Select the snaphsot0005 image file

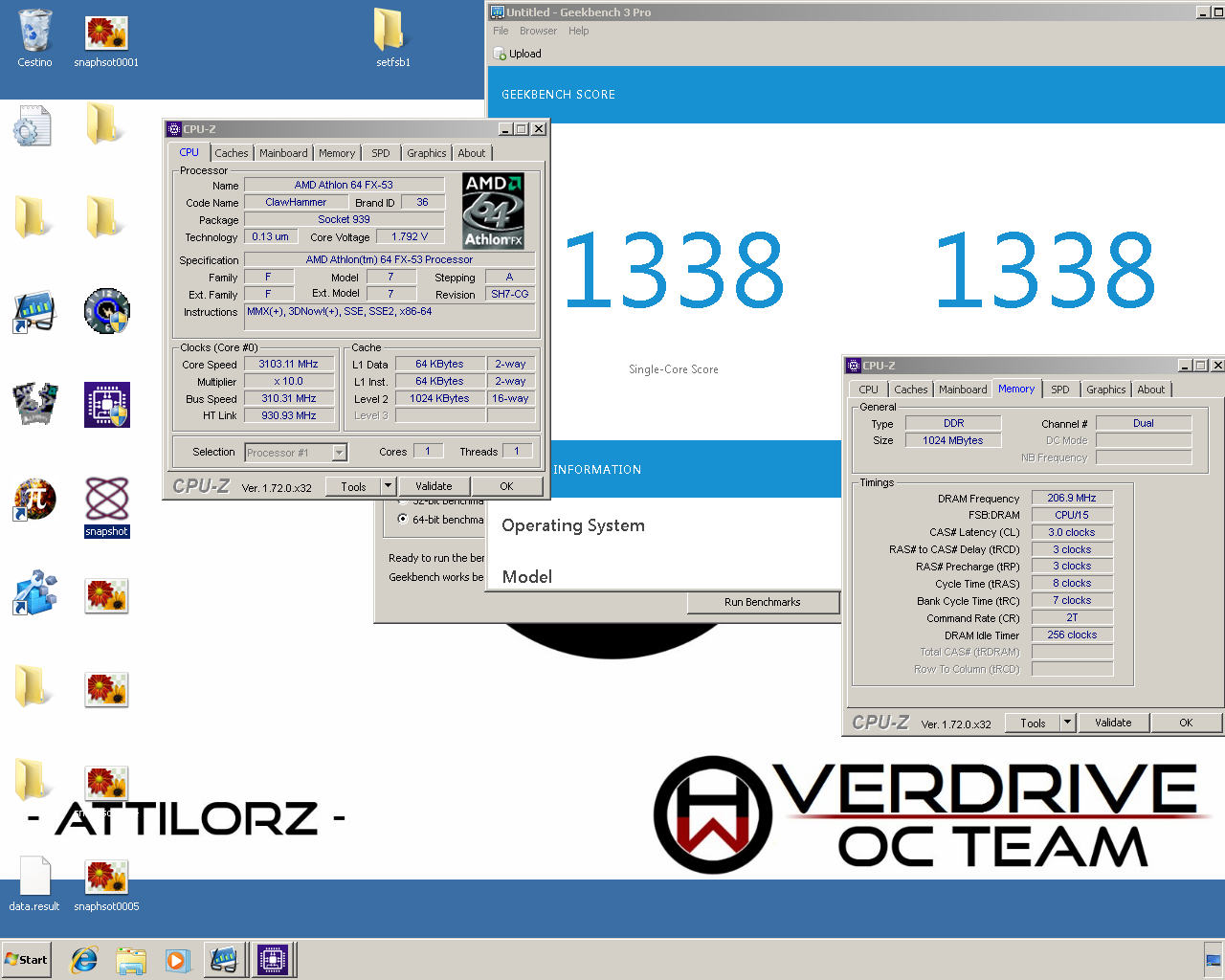106,884
